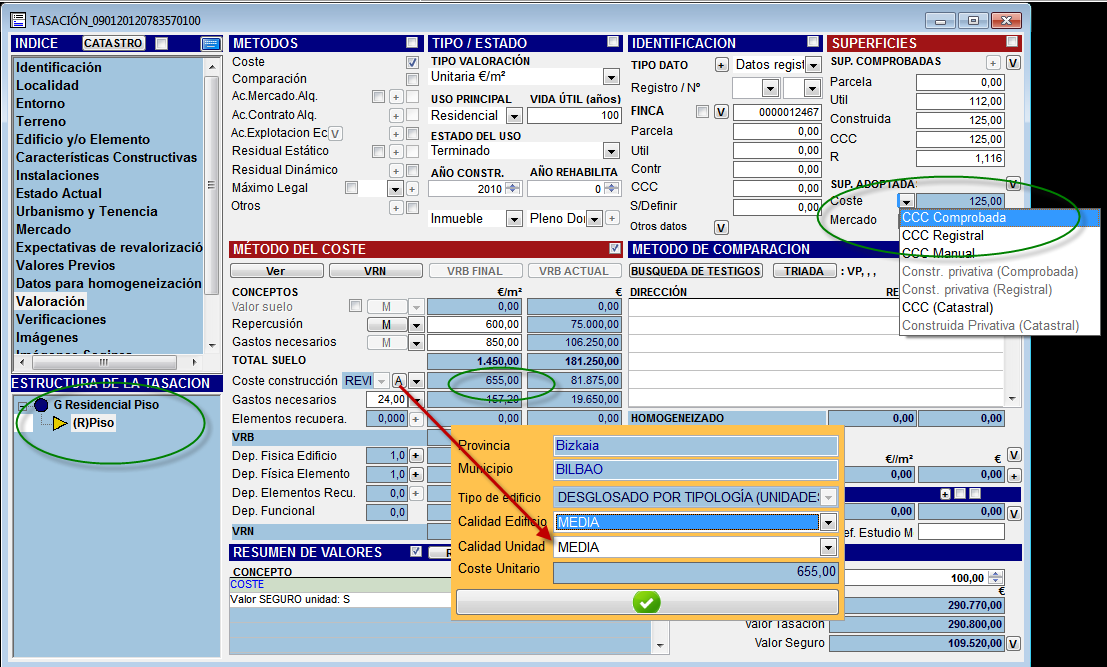Click the V button beside Valor Seguro

pyautogui.click(x=1013, y=644)
